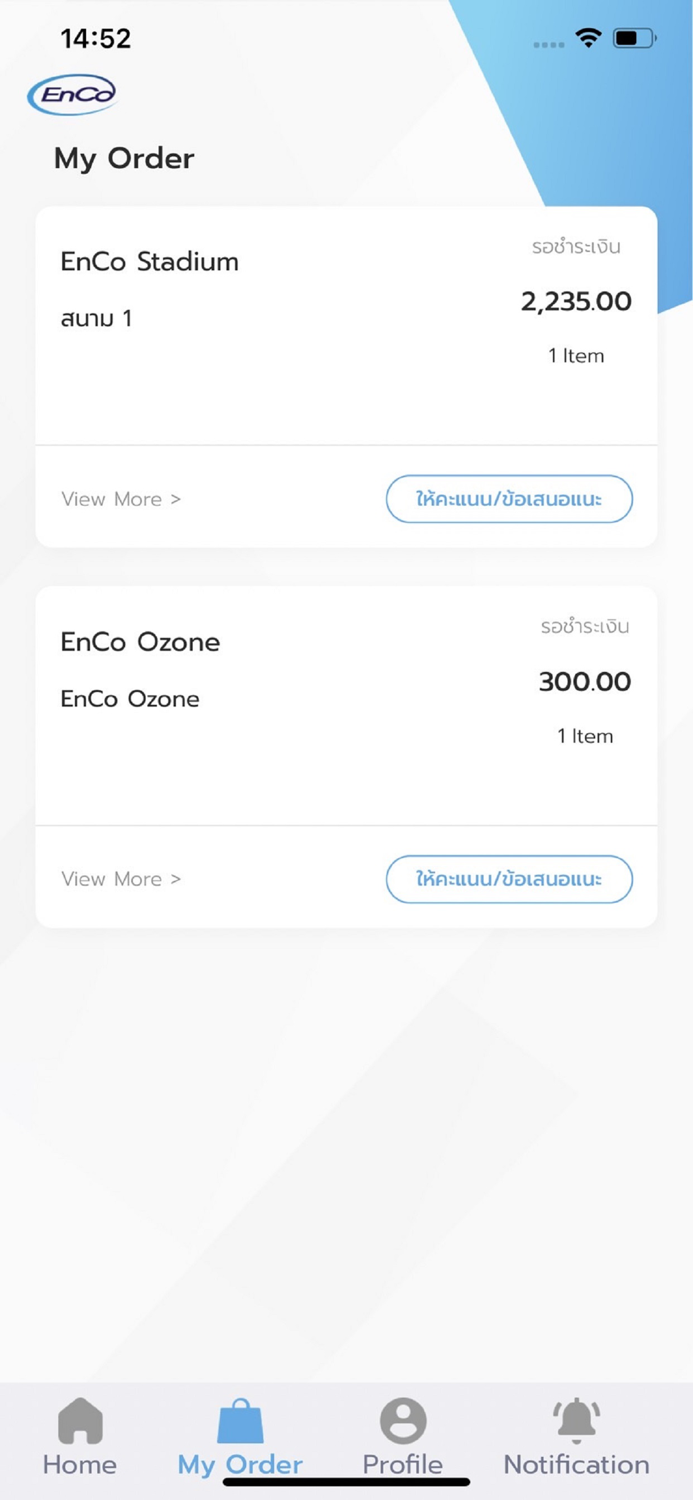Expand View More on EnCo Ozone order
The height and width of the screenshot is (1500, 693).
tap(120, 879)
